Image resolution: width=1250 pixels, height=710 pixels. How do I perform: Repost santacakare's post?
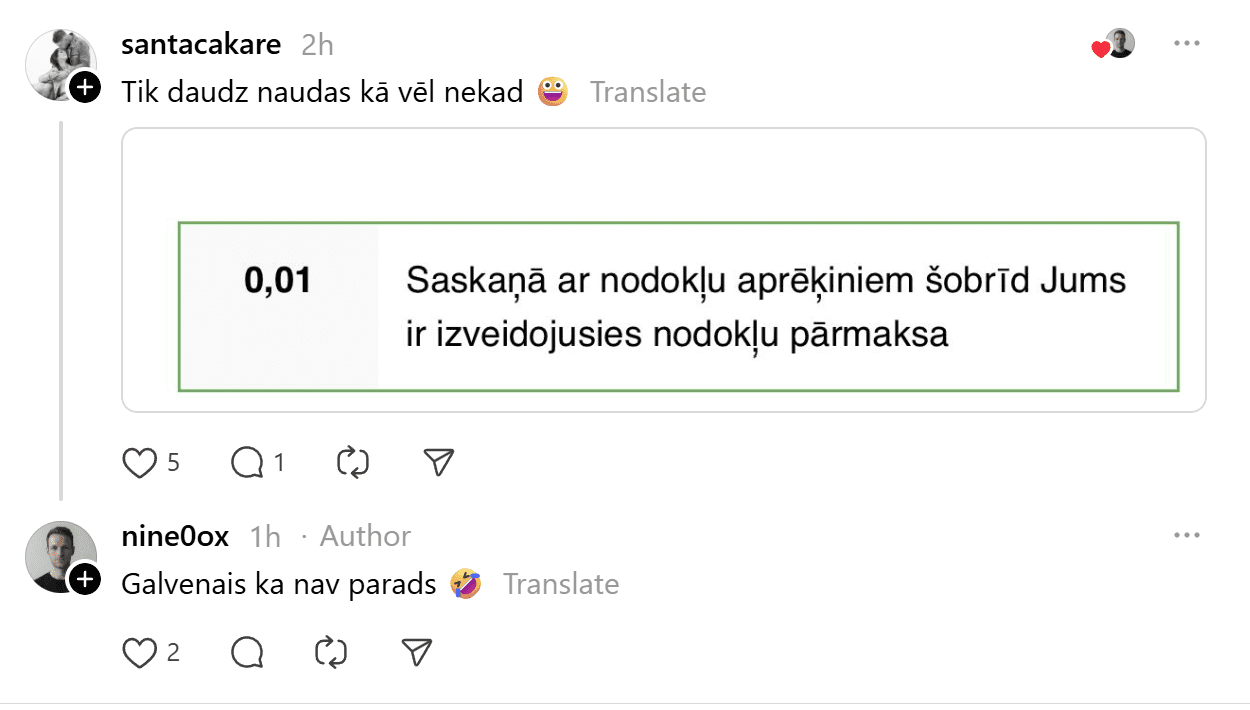[x=353, y=462]
